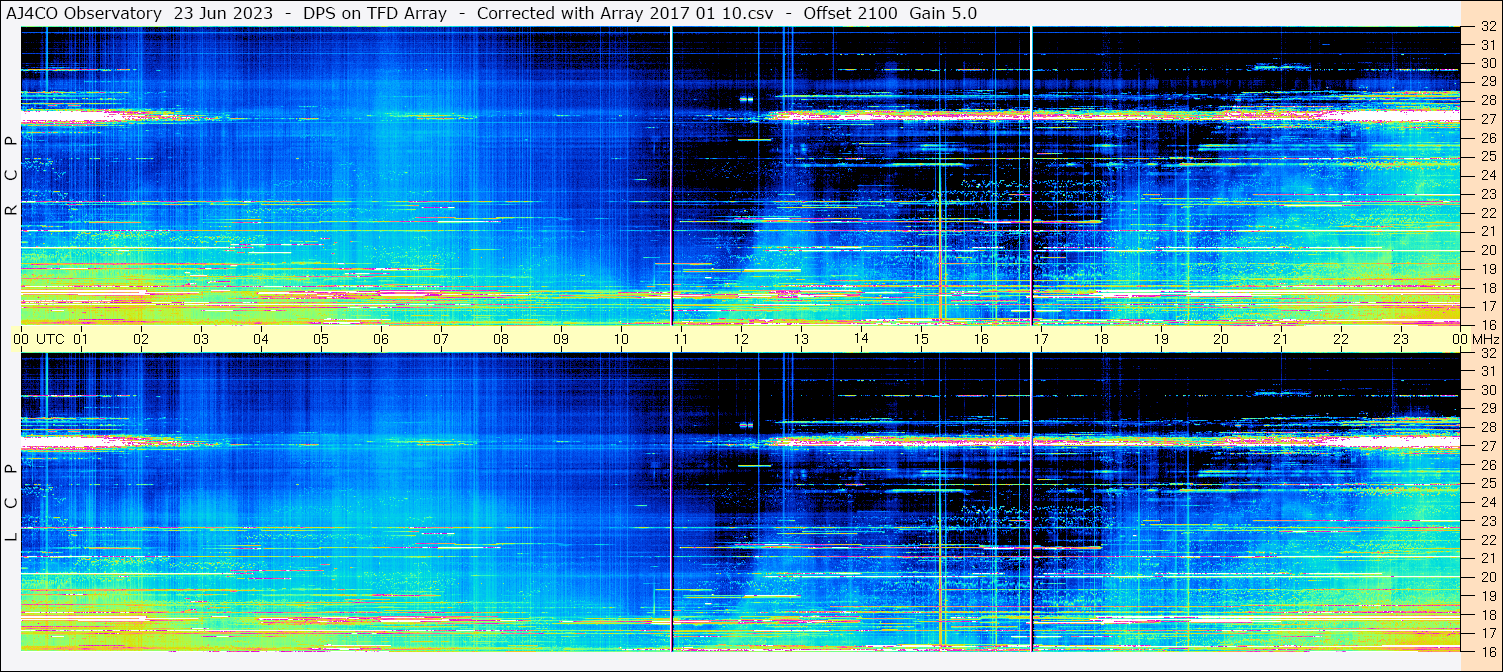Pick the 27 MHz label of the RCP panel

1488,119
